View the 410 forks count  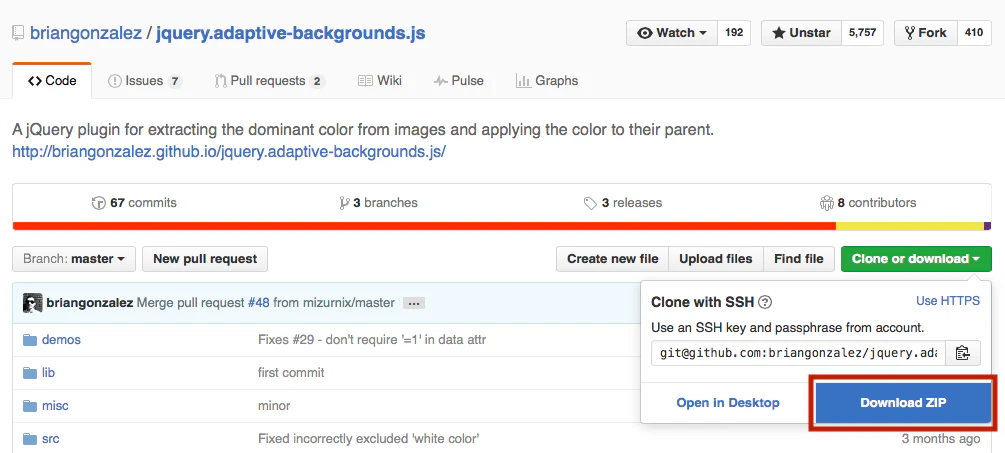click(974, 33)
